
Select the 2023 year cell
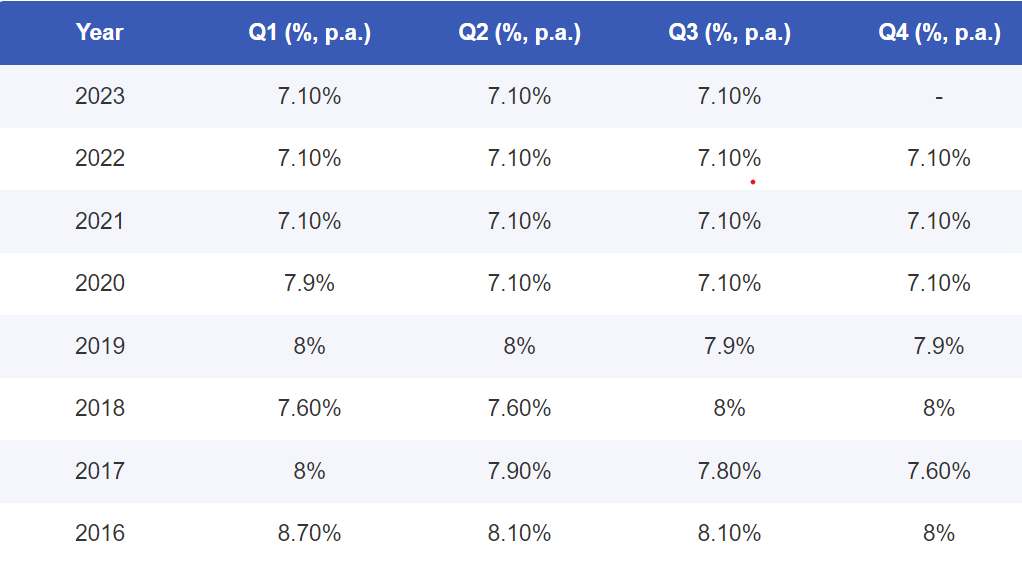pyautogui.click(x=100, y=97)
